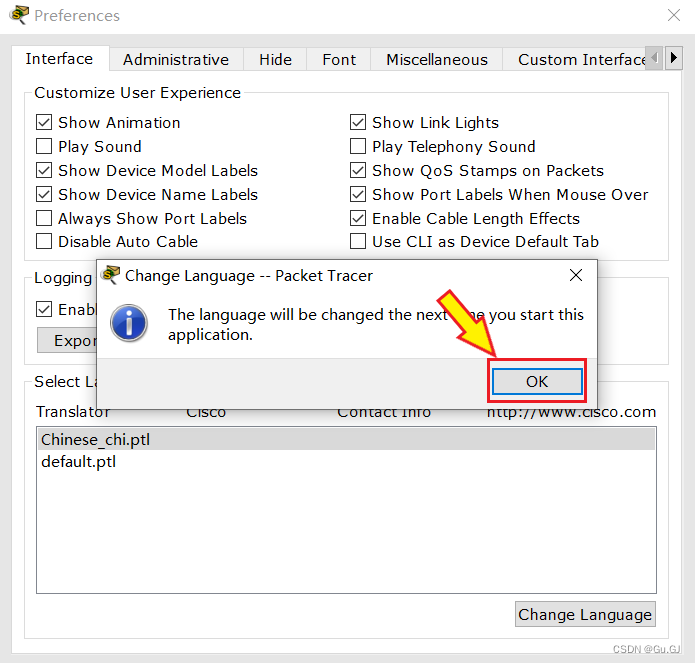This screenshot has width=695, height=663.
Task: Click the http://www.cisco.com contact text
Action: point(571,413)
